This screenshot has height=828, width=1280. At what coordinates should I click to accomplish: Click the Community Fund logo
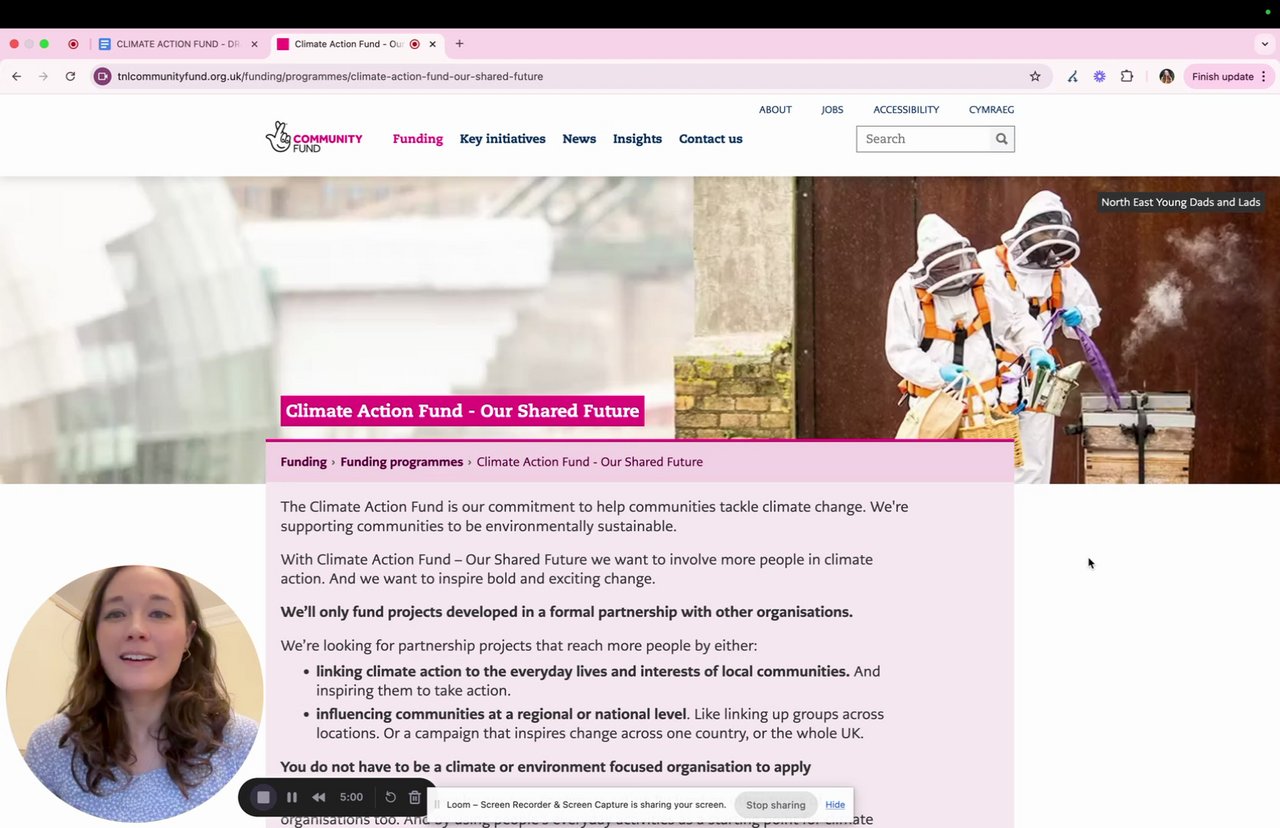click(314, 138)
